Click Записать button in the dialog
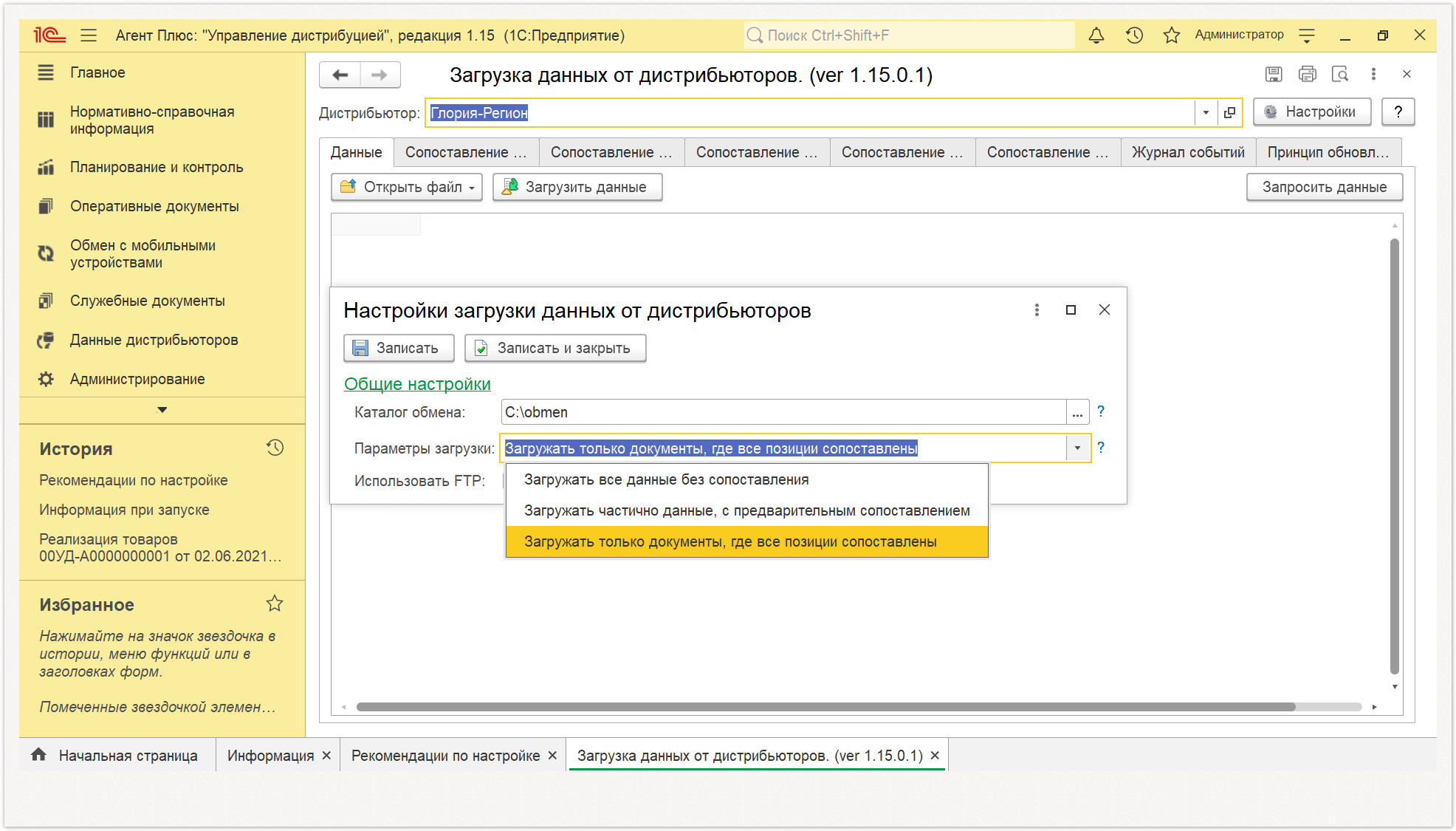 [399, 348]
